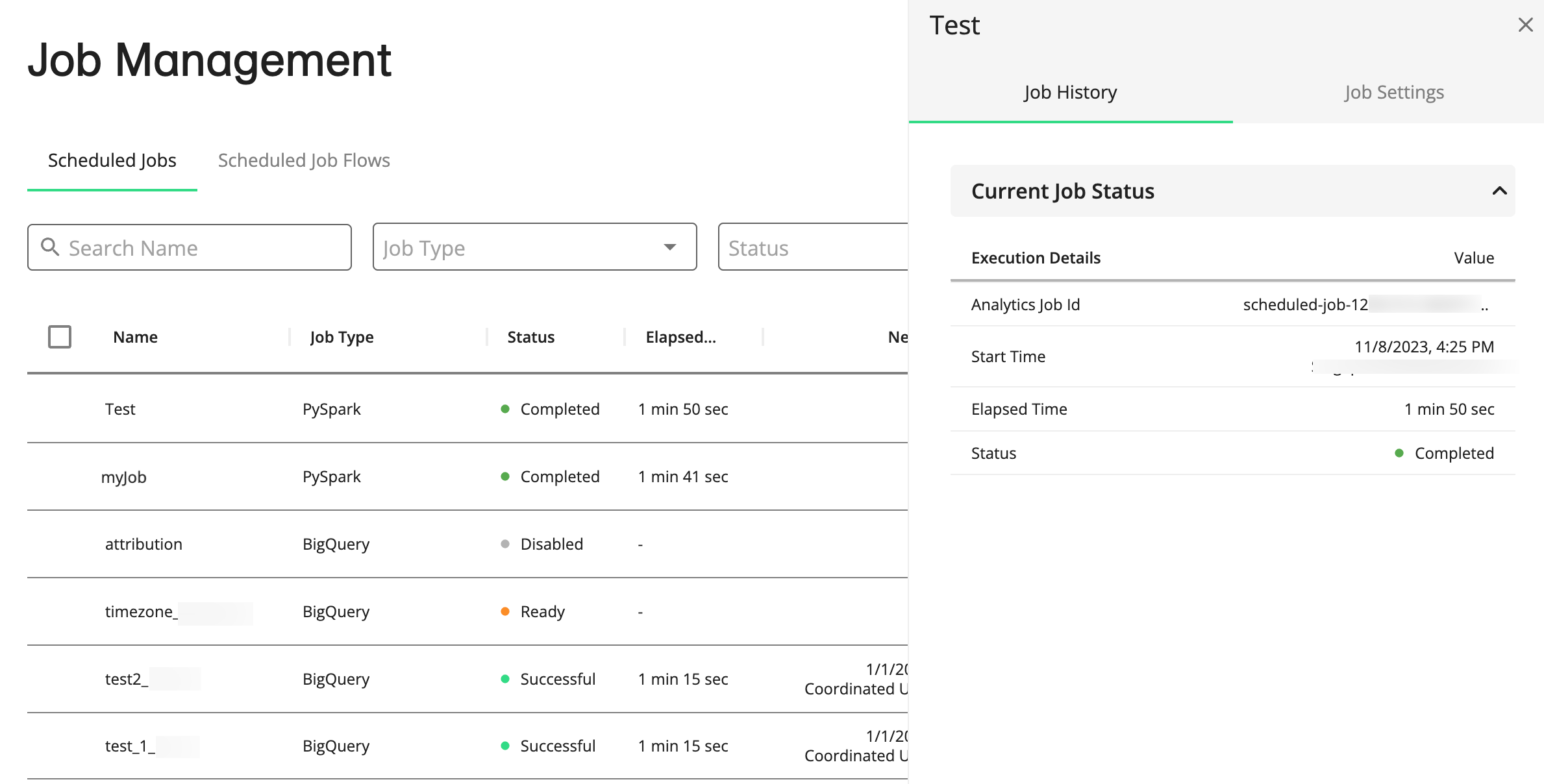Screen dimensions: 1544x784
Task: Click the orange Ready status dot
Action: (x=505, y=611)
